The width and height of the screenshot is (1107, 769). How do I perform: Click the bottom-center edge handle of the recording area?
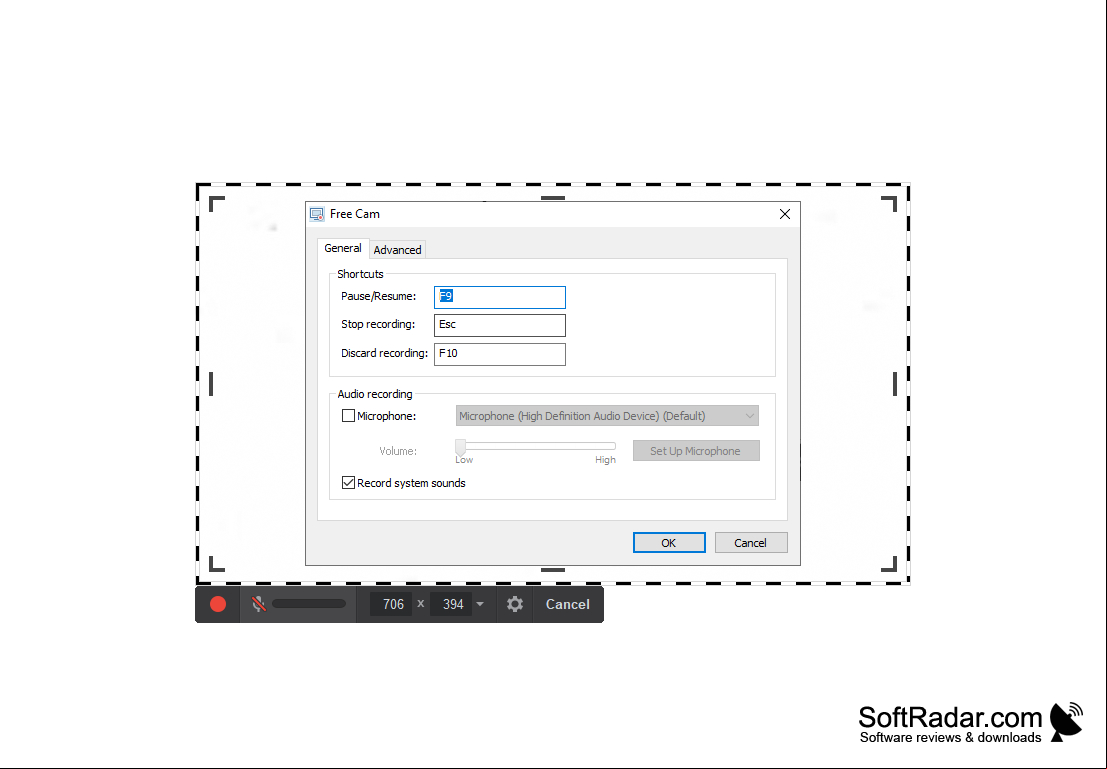[553, 569]
